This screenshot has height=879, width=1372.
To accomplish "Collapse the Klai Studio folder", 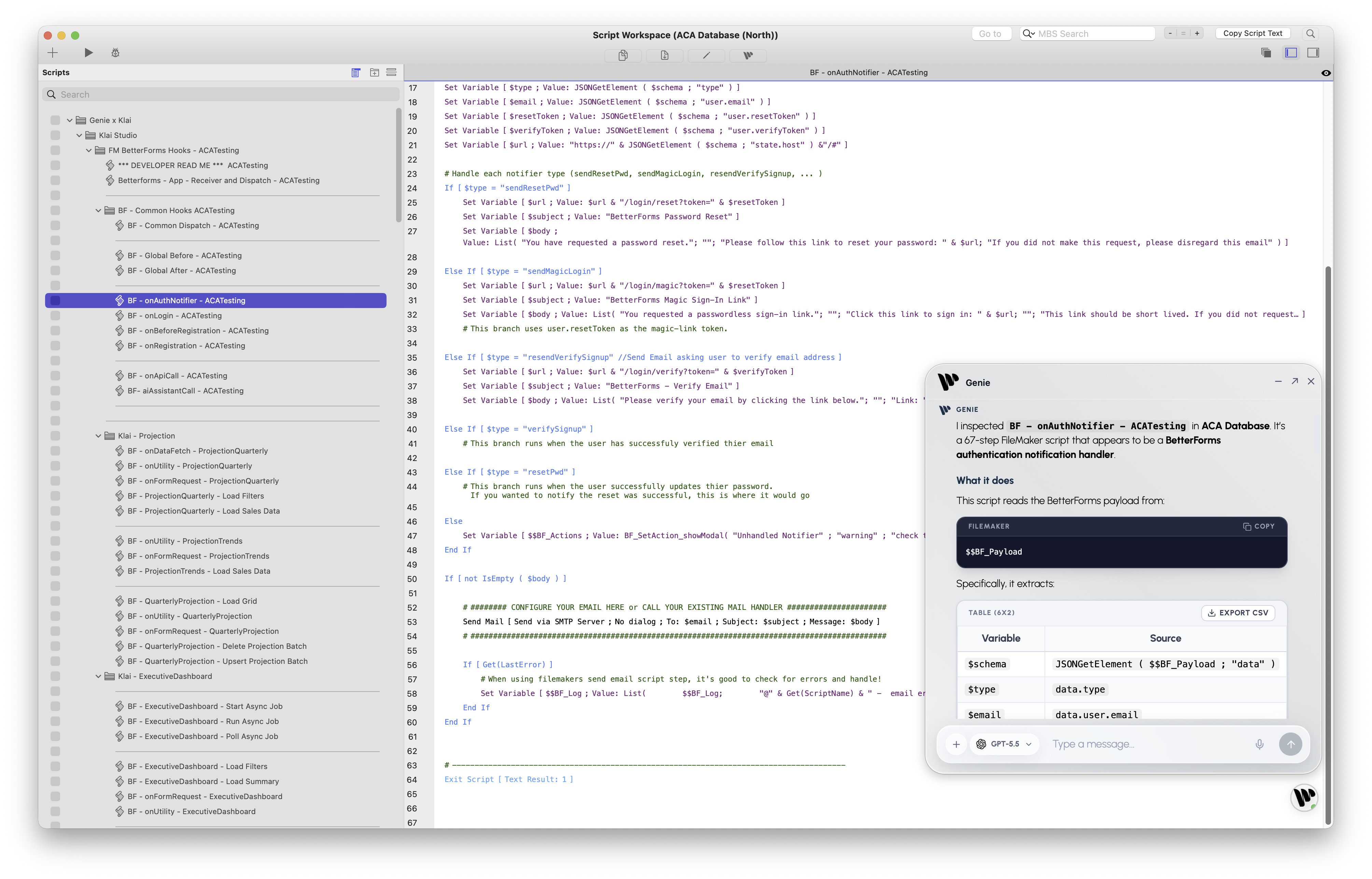I will 79,135.
